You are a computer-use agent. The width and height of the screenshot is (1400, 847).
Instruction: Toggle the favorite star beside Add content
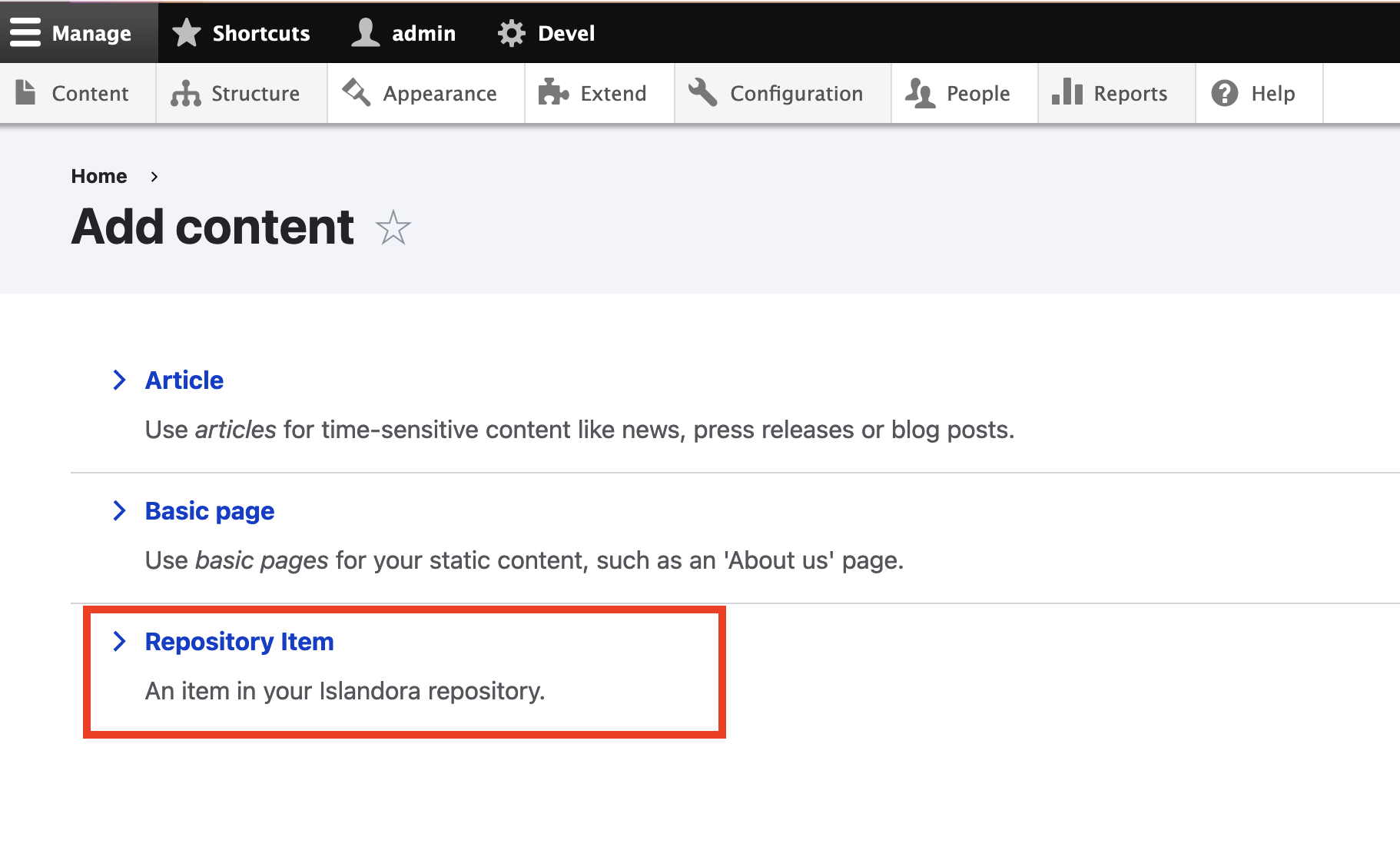coord(393,228)
